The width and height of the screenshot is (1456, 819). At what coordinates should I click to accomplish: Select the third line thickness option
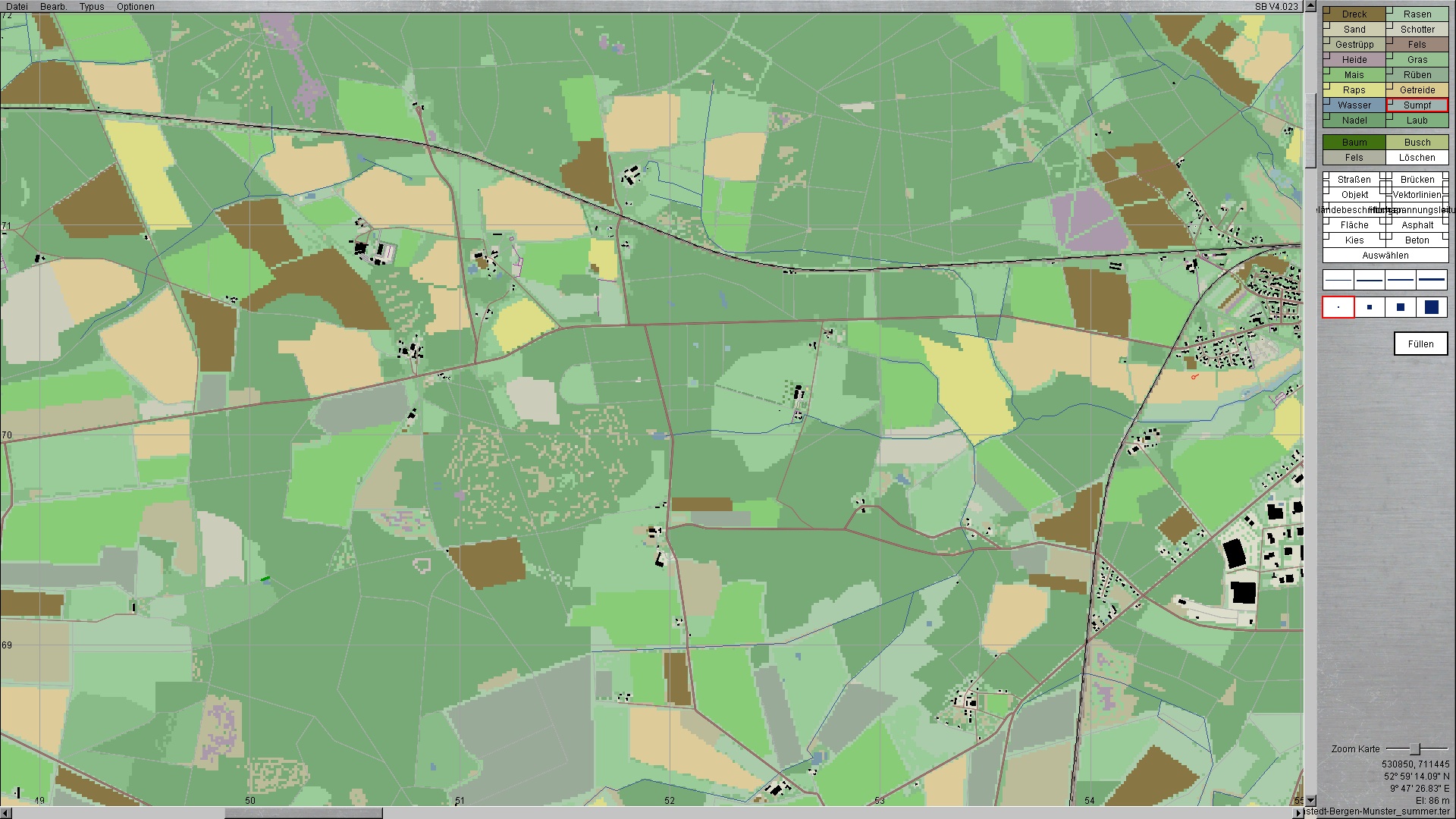[1401, 281]
